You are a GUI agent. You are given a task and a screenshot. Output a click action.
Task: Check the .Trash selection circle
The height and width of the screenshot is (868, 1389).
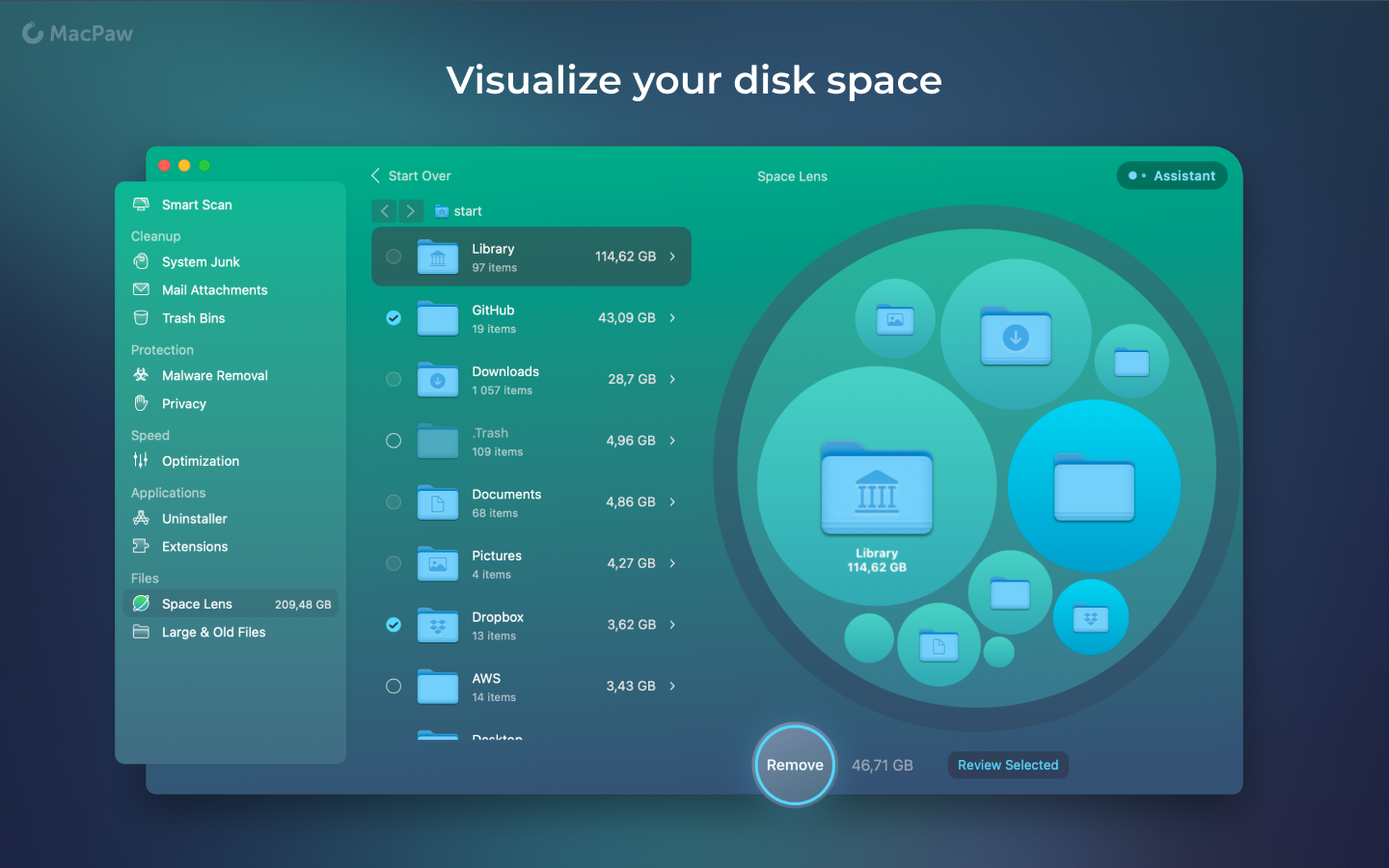(x=394, y=441)
